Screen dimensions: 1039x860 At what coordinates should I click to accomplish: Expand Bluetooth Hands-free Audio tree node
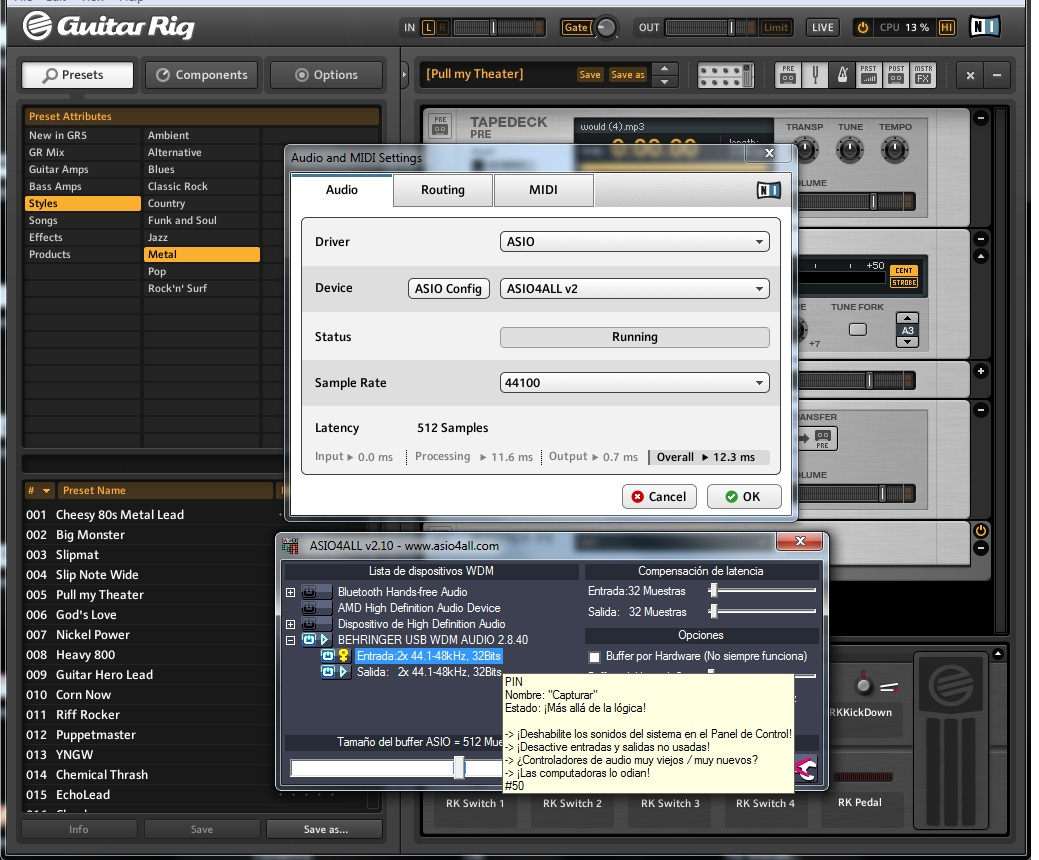click(x=291, y=593)
